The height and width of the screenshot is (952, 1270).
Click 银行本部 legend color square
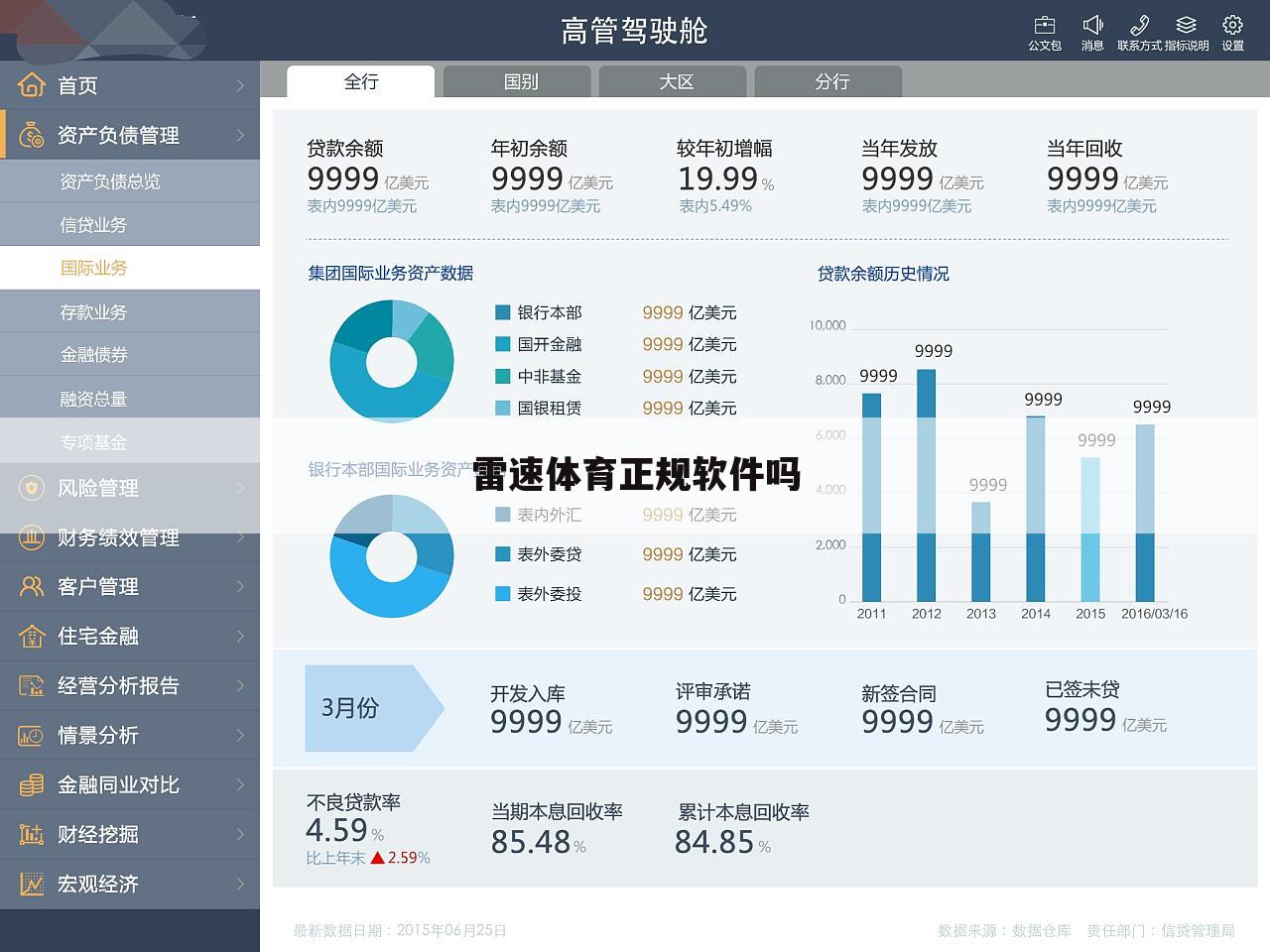503,312
